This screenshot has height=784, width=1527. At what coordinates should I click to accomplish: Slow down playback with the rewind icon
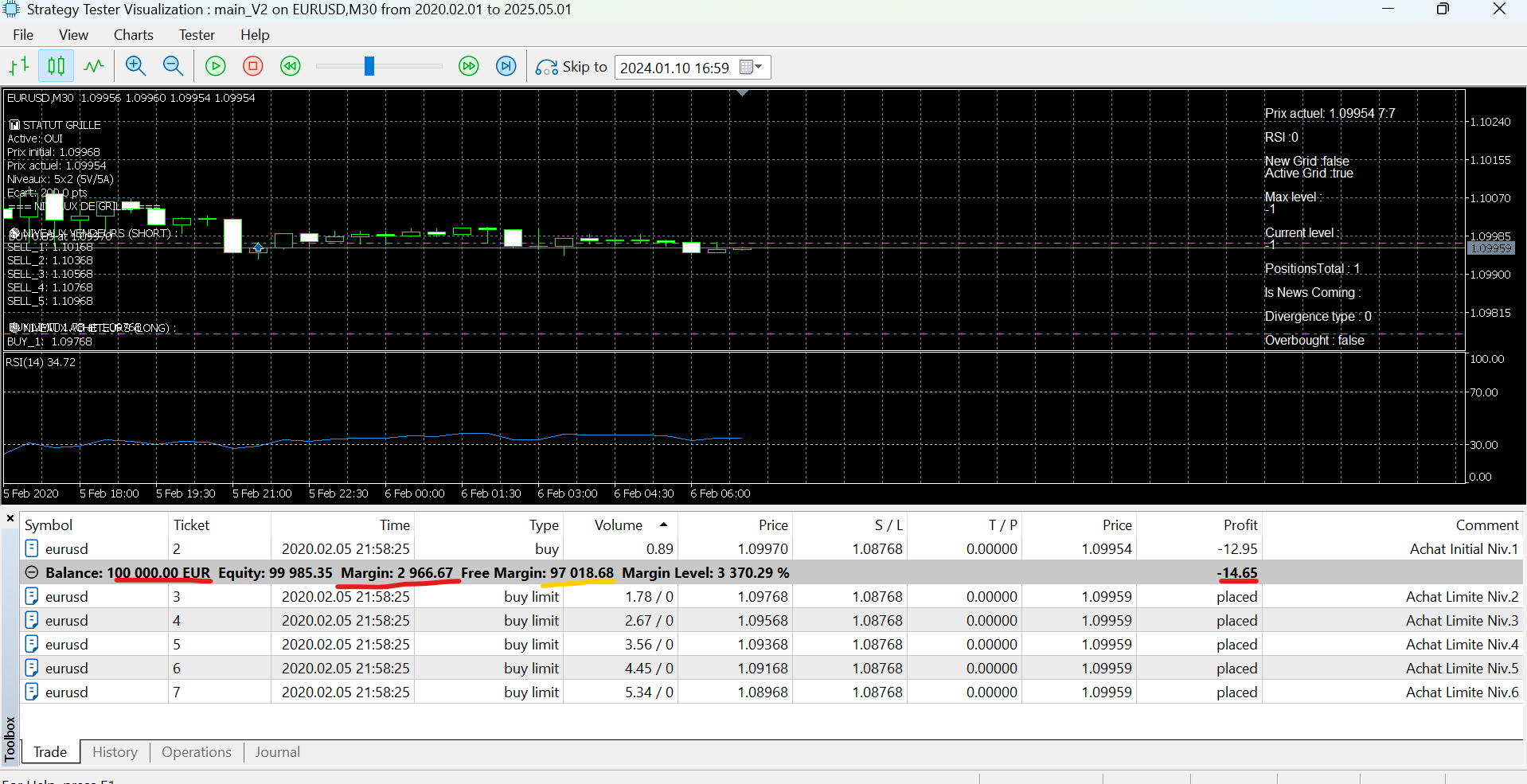point(291,66)
